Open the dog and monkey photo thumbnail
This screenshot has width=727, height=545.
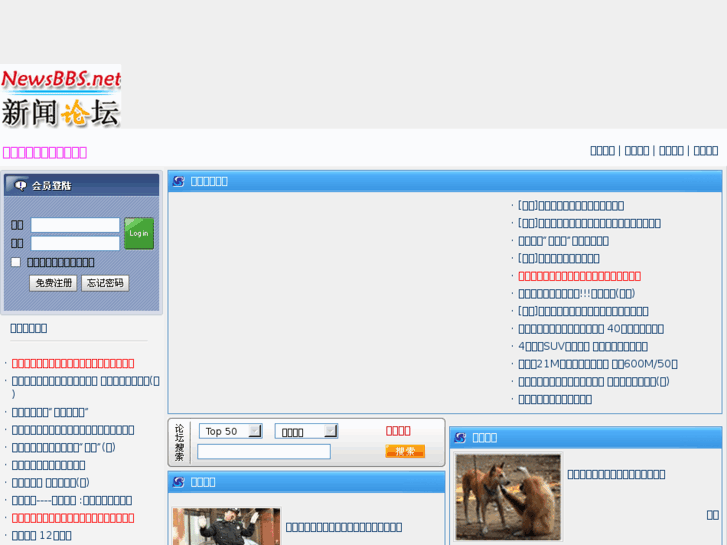pyautogui.click(x=508, y=497)
